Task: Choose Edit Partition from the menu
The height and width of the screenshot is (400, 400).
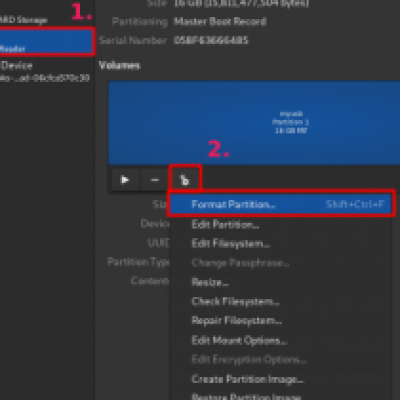Action: (x=226, y=224)
